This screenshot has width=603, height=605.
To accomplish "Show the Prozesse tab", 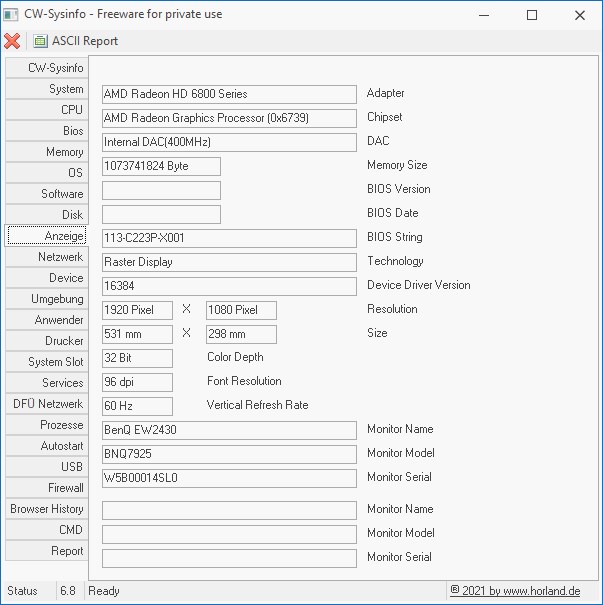I will tap(46, 425).
